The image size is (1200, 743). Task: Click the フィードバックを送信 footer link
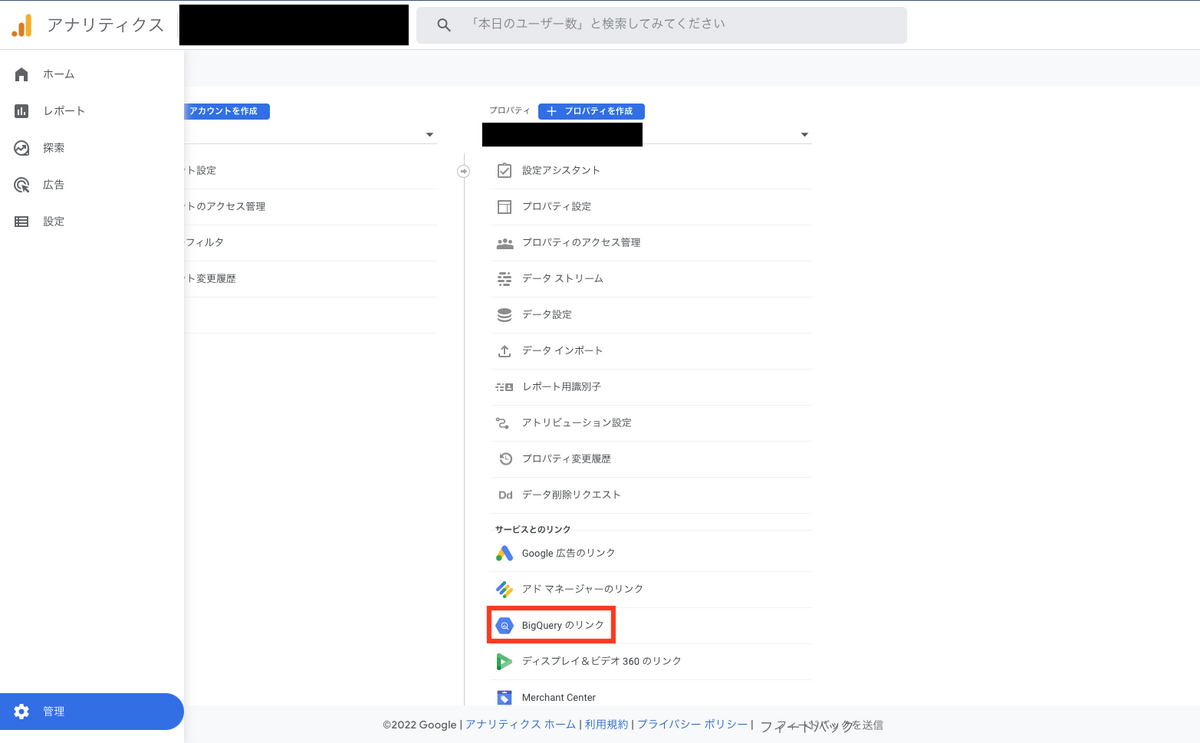(x=821, y=725)
